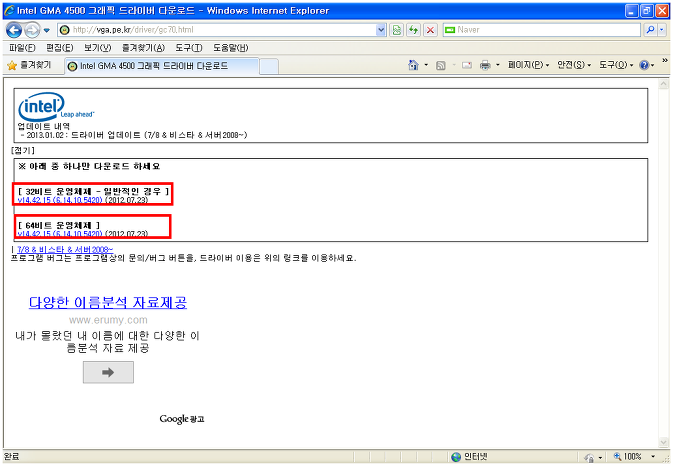Click the Refresh page icon
The width and height of the screenshot is (673, 466).
click(x=413, y=30)
